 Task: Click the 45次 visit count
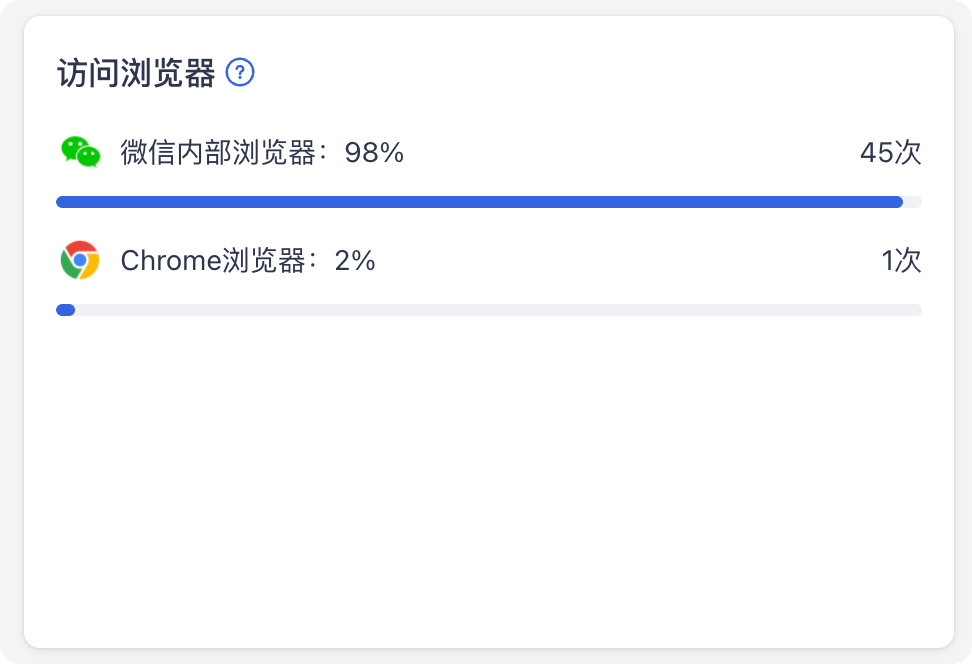tap(891, 153)
